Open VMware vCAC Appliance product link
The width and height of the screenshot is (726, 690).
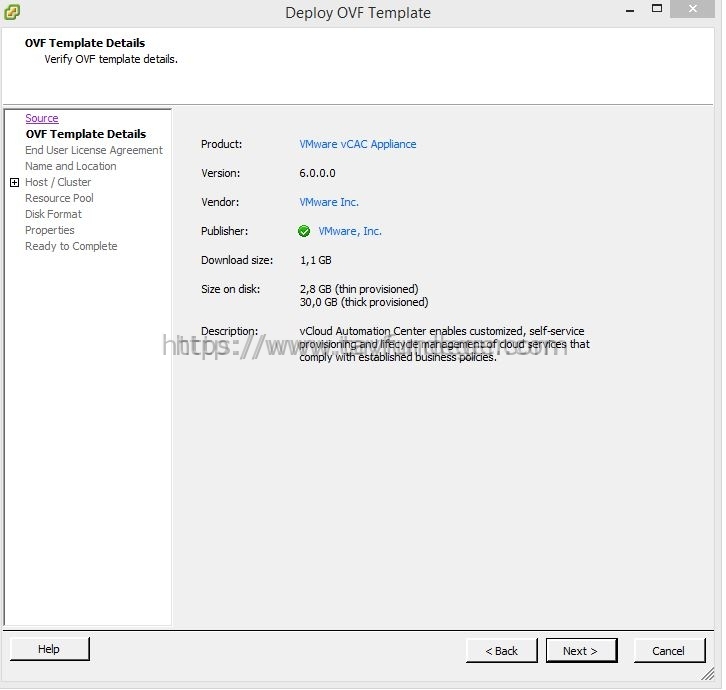click(358, 144)
